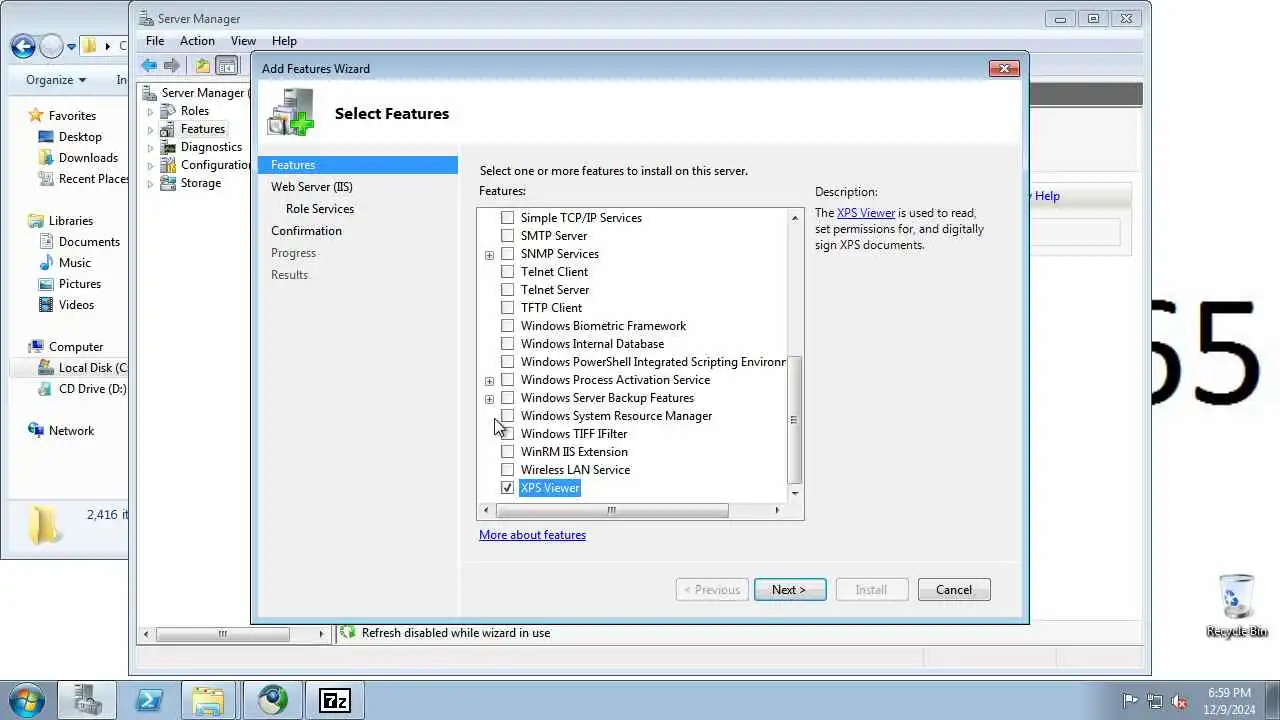Cancel the Add Features Wizard
The width and height of the screenshot is (1280, 720).
954,590
